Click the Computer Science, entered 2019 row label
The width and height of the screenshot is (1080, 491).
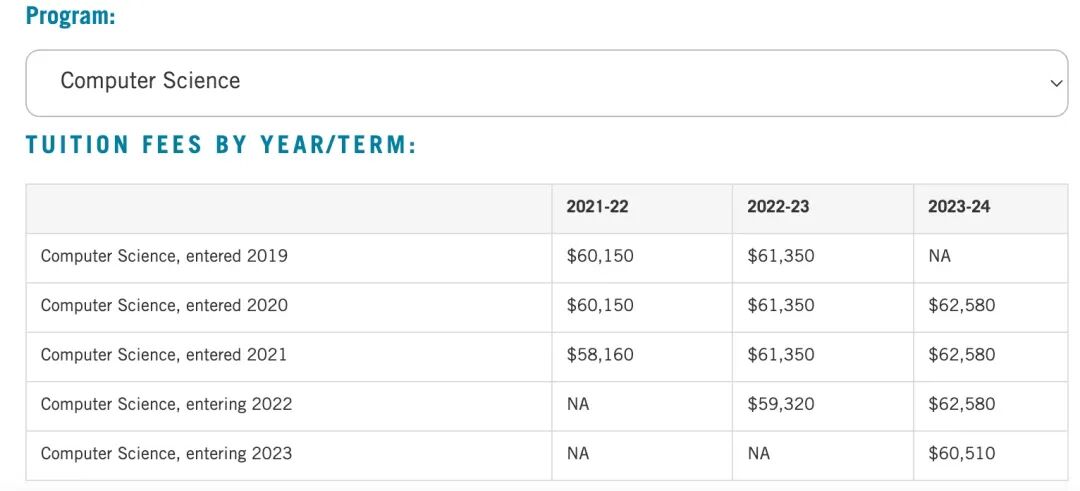164,256
